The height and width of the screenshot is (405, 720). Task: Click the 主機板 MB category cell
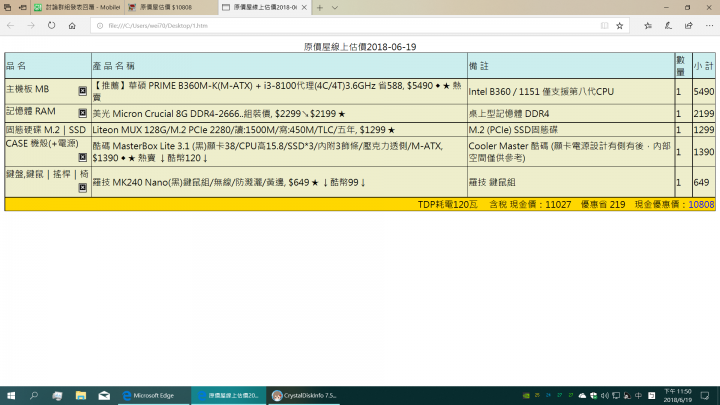(x=48, y=91)
